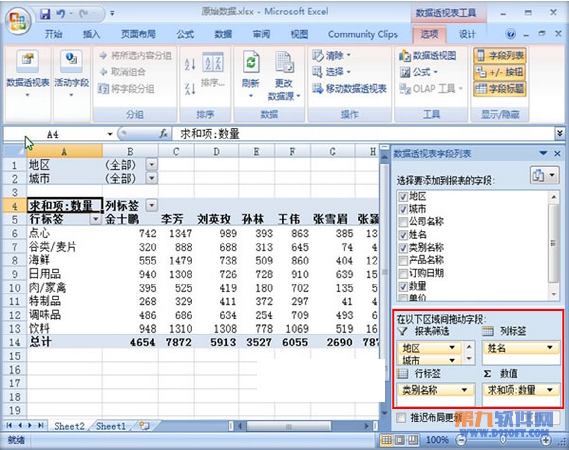The width and height of the screenshot is (569, 450).
Task: Open the 列标签 filter dropdown
Action: coord(152,205)
